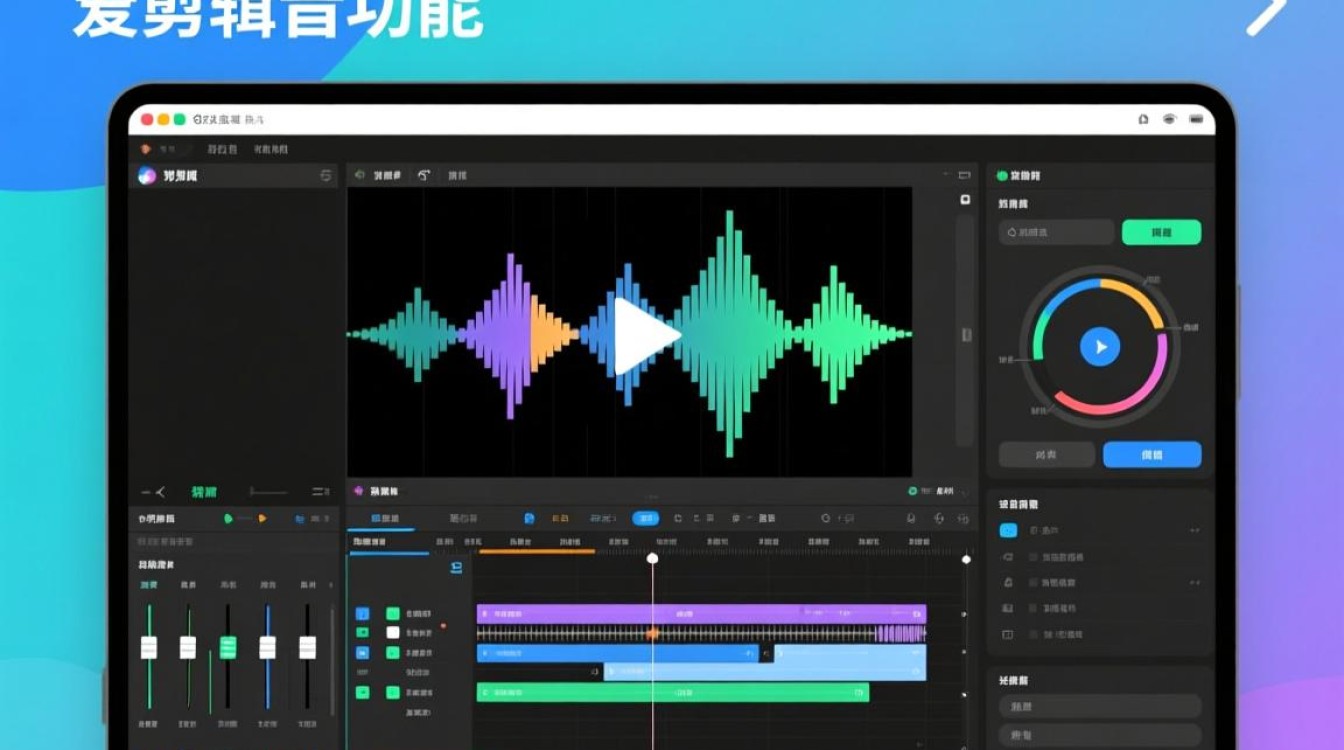Open the two-dot options beside the blue square row
This screenshot has width=1344, height=750.
[1194, 530]
